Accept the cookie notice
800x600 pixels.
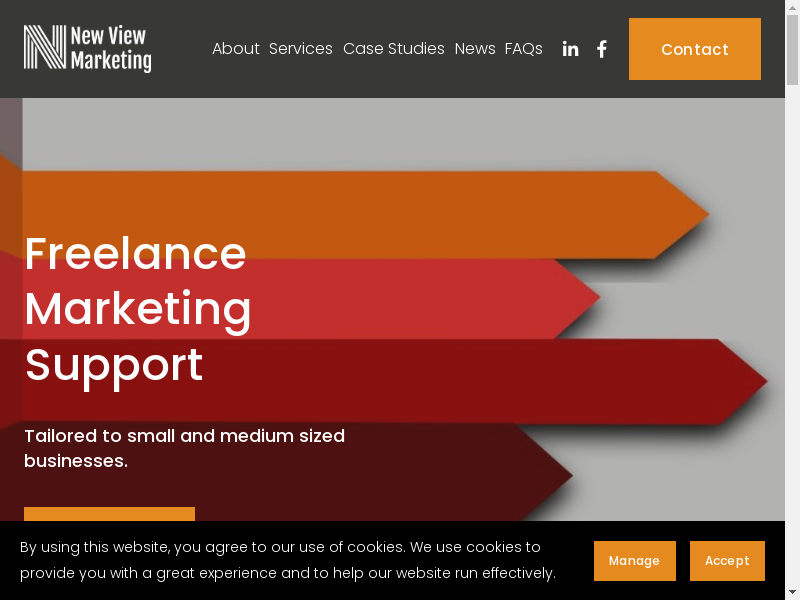click(x=727, y=561)
